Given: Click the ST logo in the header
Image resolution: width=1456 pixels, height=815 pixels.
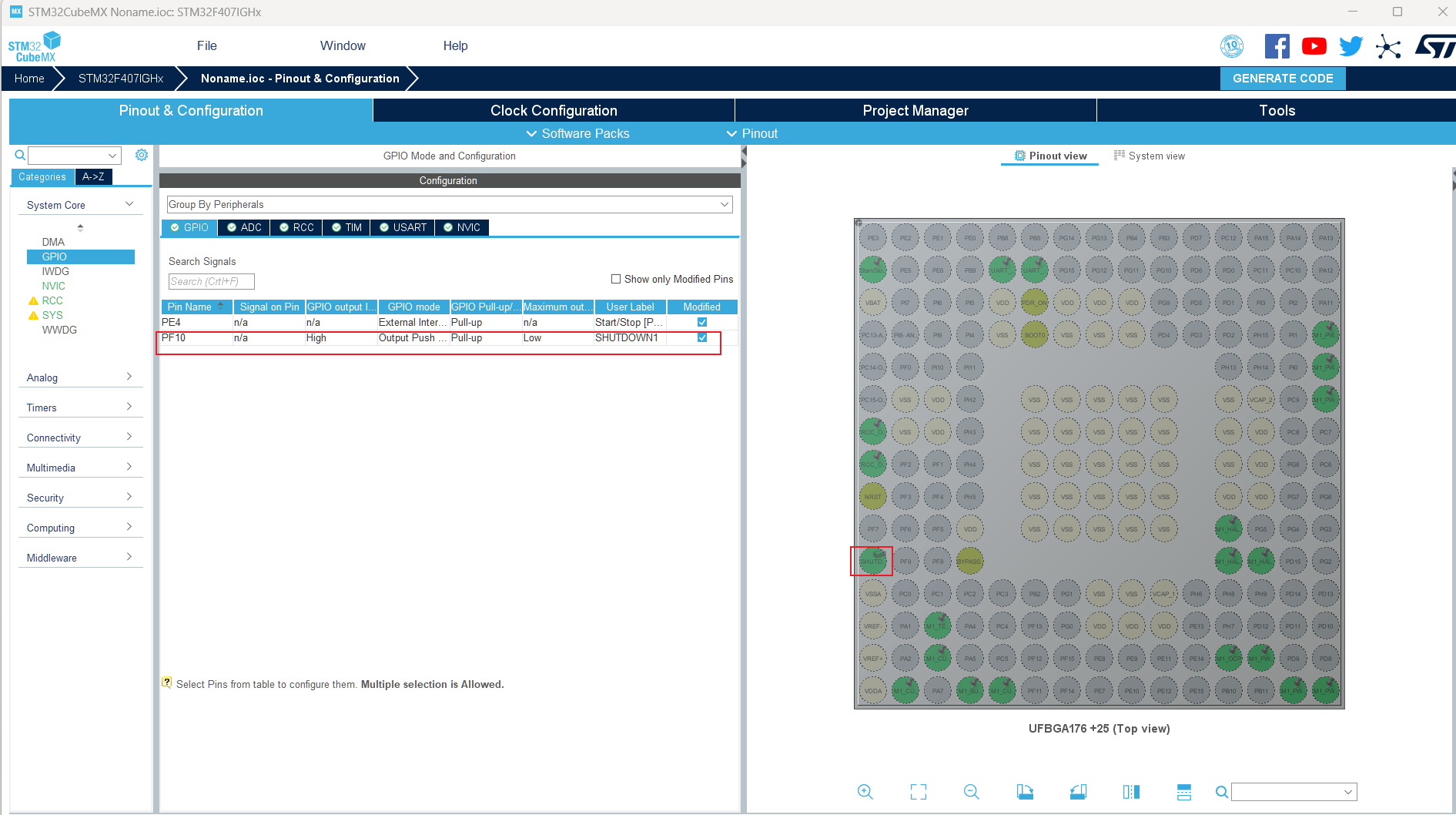Looking at the screenshot, I should click(x=1435, y=46).
